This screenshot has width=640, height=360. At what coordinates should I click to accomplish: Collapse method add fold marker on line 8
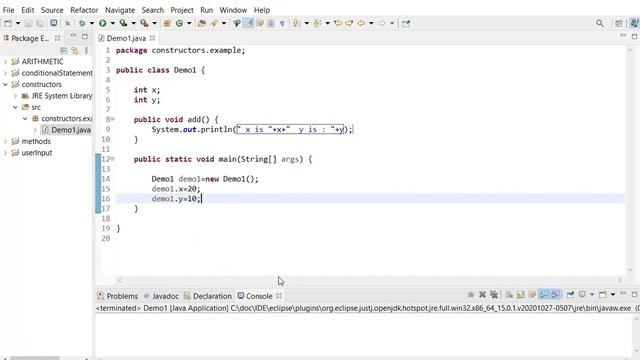(113, 119)
